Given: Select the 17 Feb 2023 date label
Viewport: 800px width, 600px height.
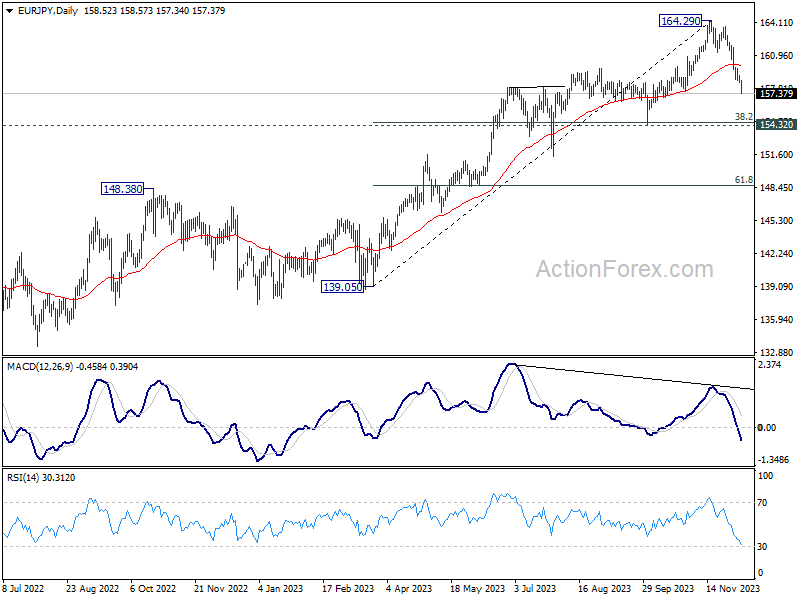Looking at the screenshot, I should (x=348, y=588).
